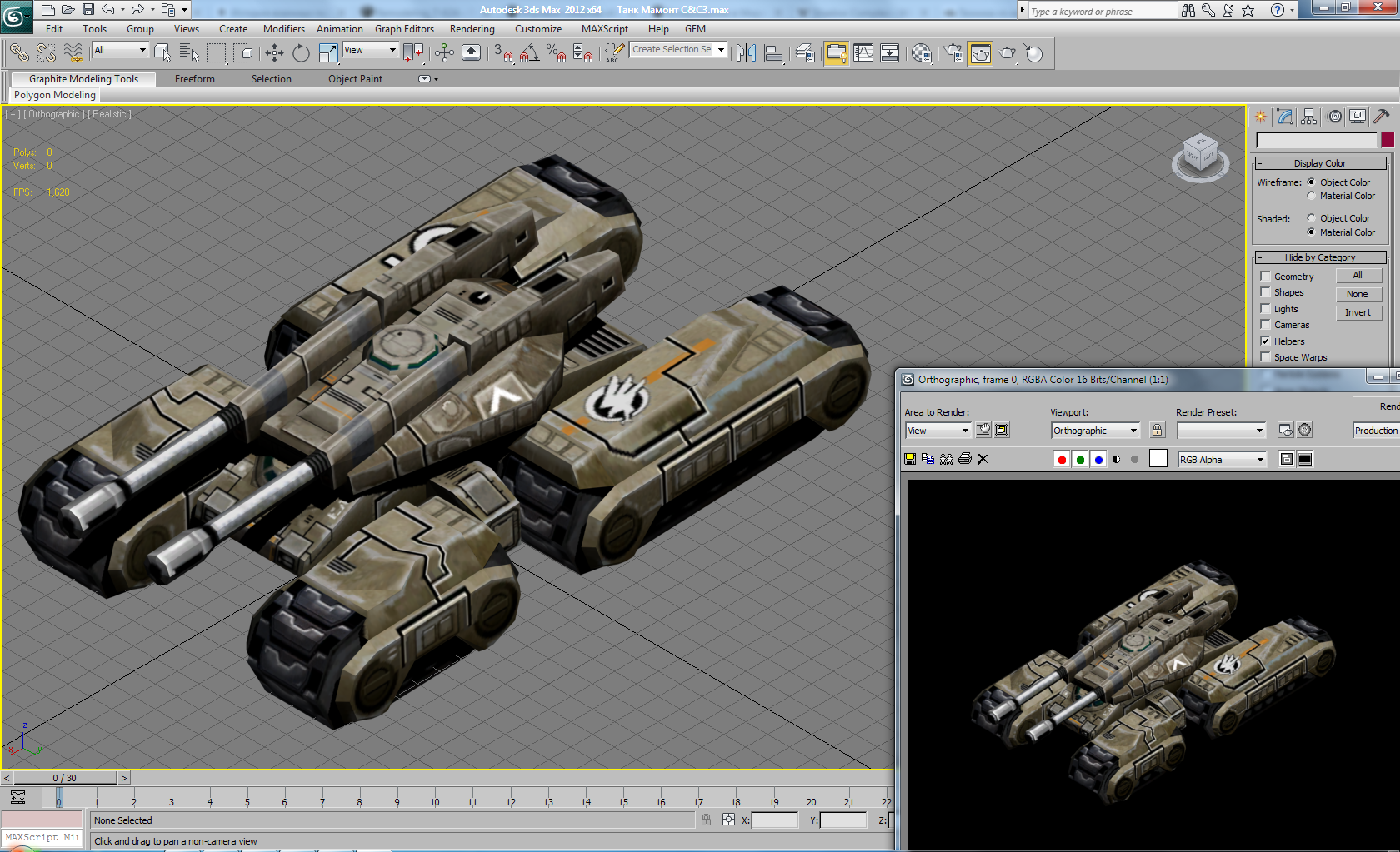Open Create Selection Set dropdown
This screenshot has height=852, width=1400.
coord(678,50)
